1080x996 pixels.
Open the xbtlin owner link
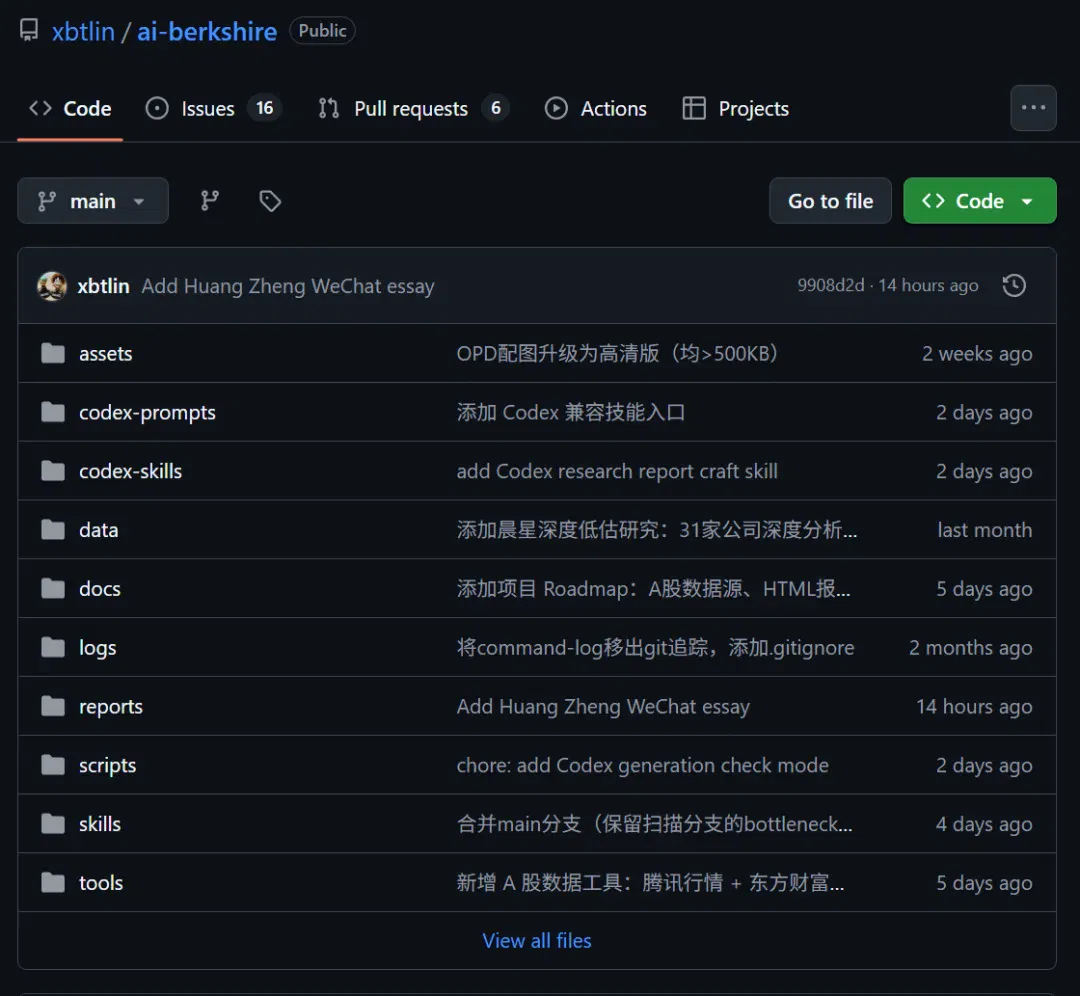(x=83, y=32)
